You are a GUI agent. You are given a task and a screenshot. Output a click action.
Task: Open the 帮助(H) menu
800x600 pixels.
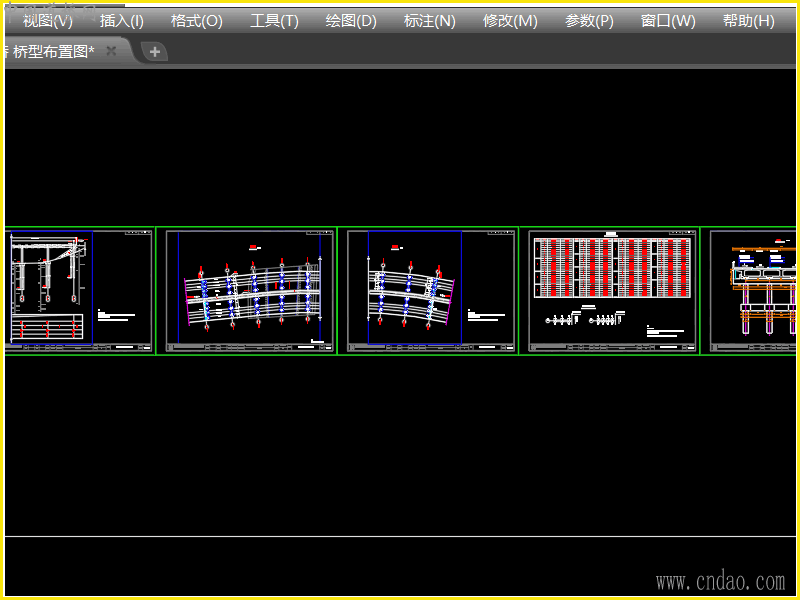(x=748, y=21)
